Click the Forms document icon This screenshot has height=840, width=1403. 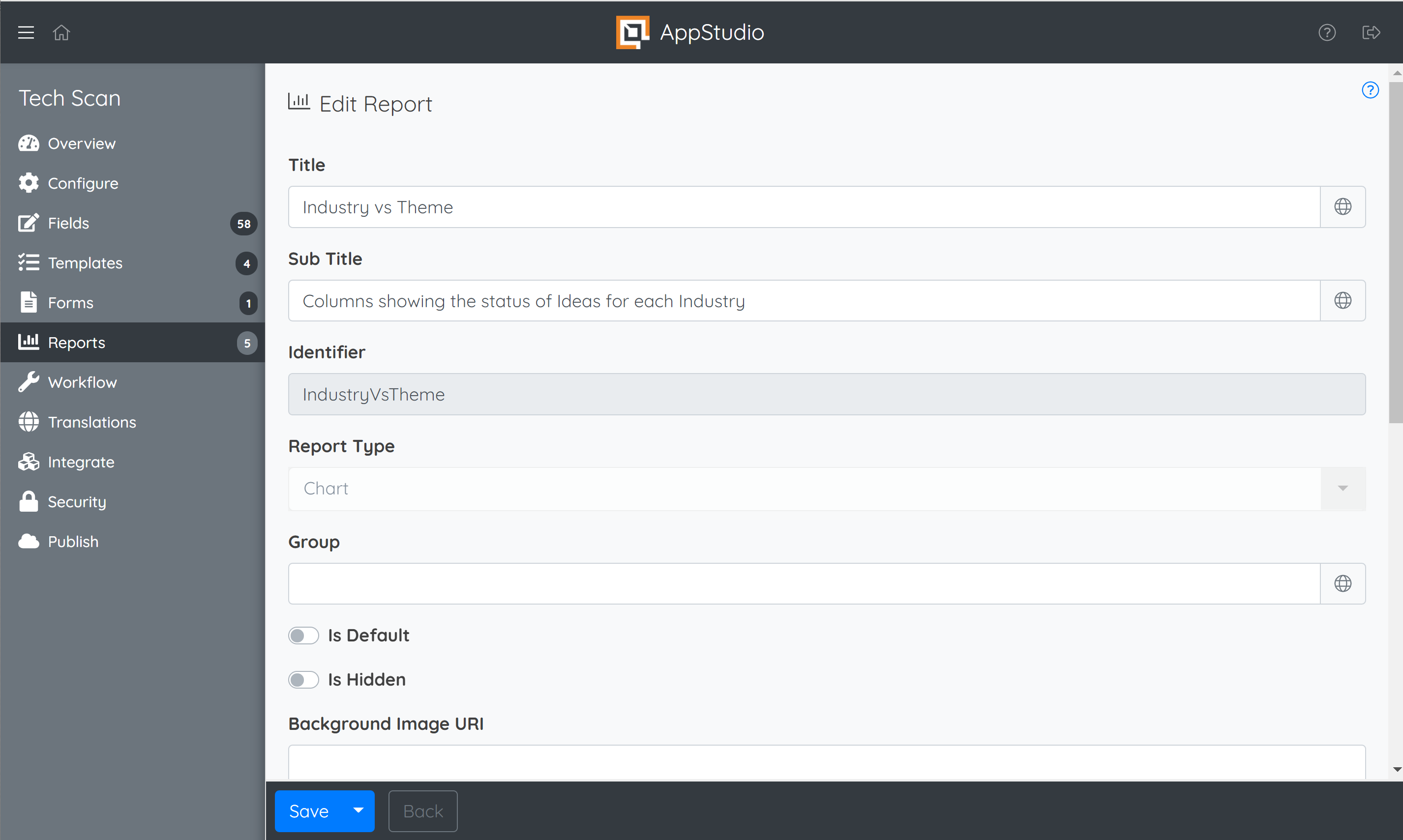pos(29,302)
